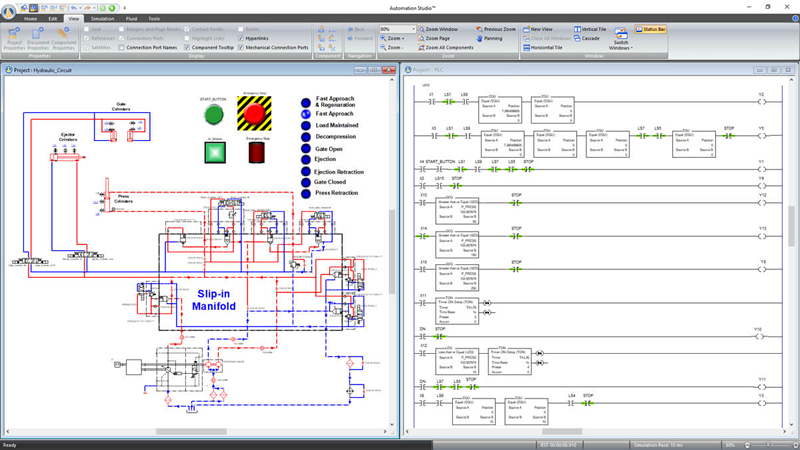Open the Switch Windows dropdown

(620, 39)
